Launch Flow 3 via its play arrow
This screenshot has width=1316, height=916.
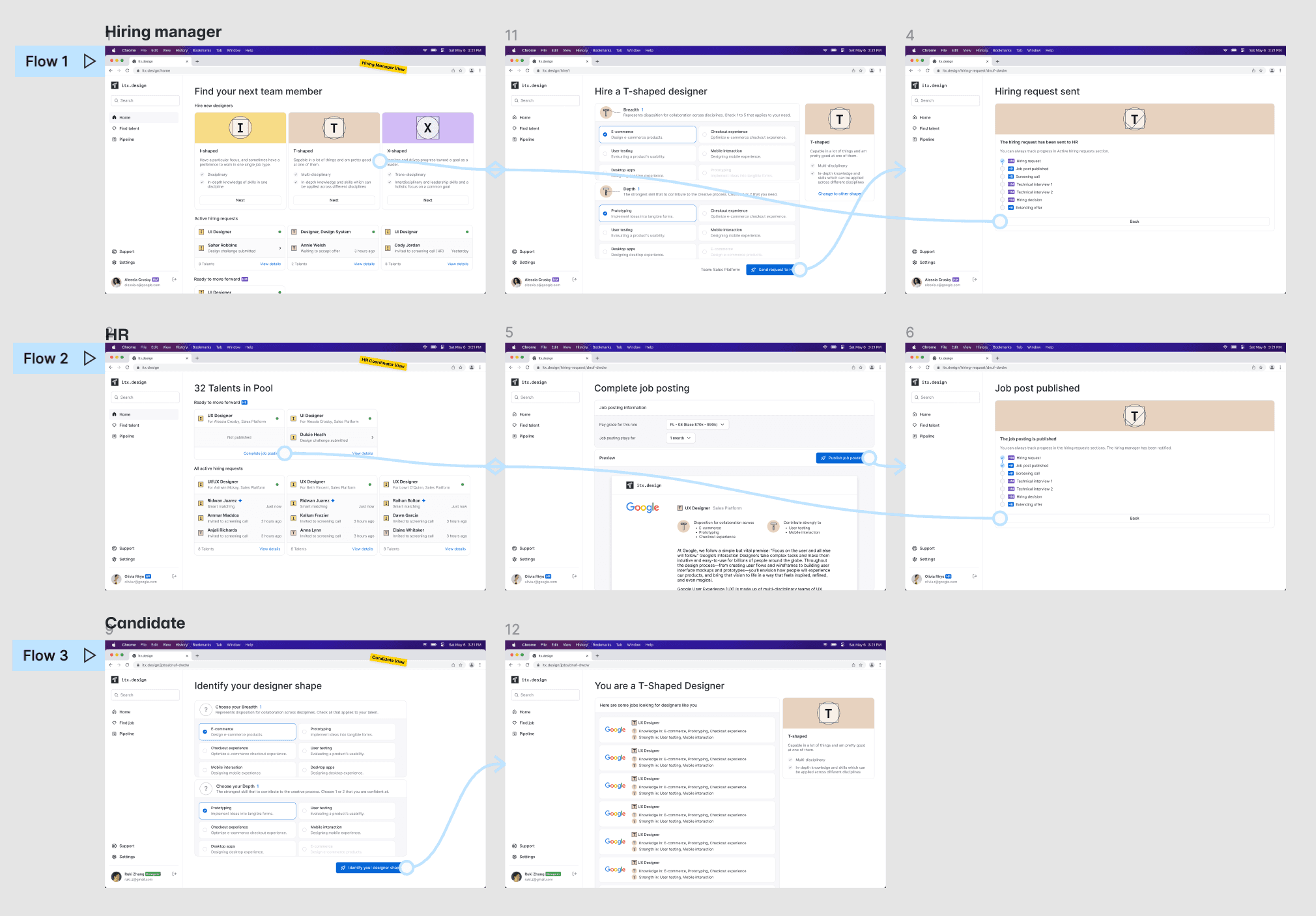[90, 655]
